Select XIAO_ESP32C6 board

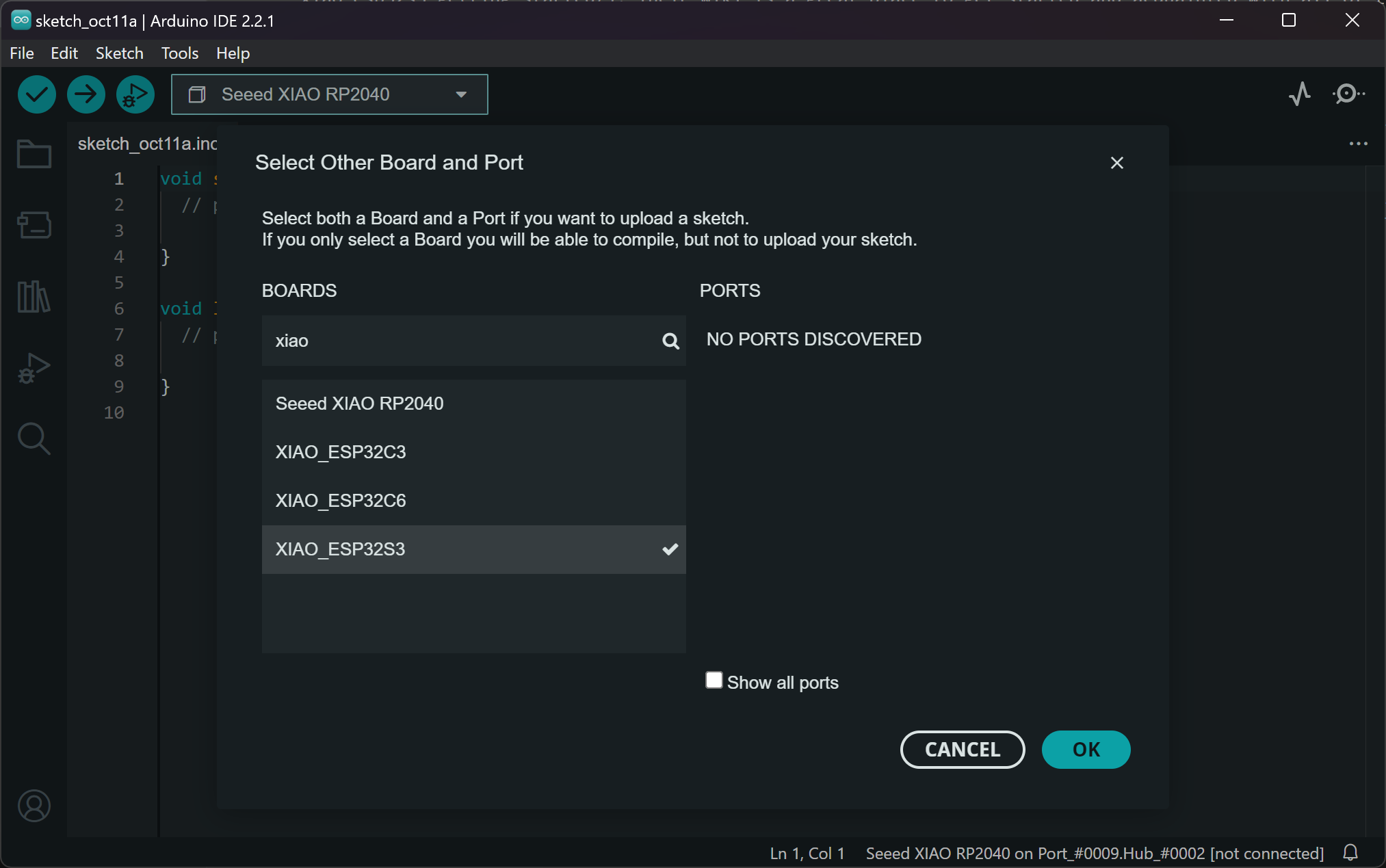tap(473, 501)
